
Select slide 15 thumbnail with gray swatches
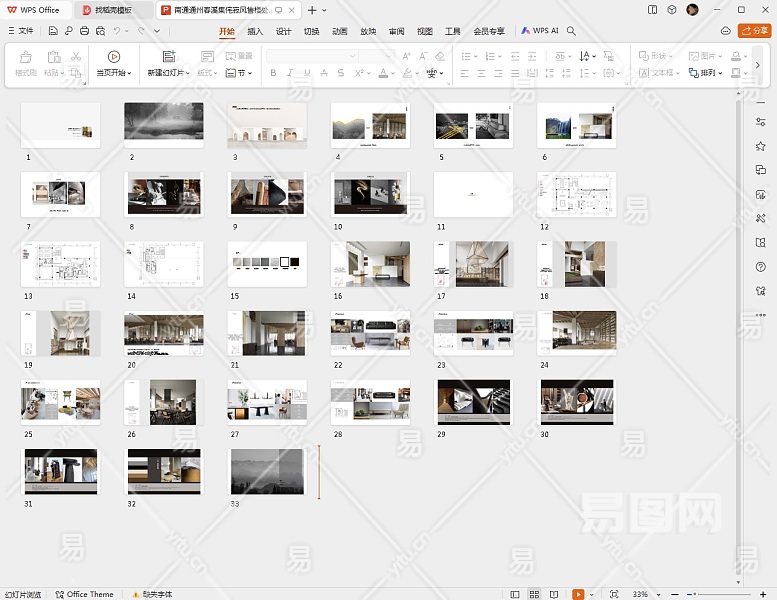pyautogui.click(x=267, y=262)
